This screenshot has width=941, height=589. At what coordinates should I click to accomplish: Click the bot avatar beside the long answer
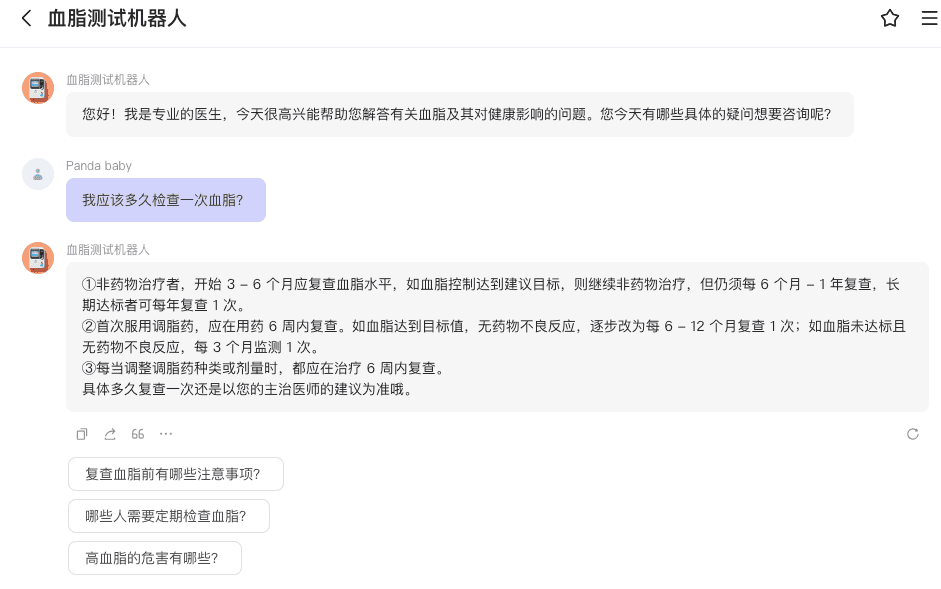point(38,258)
